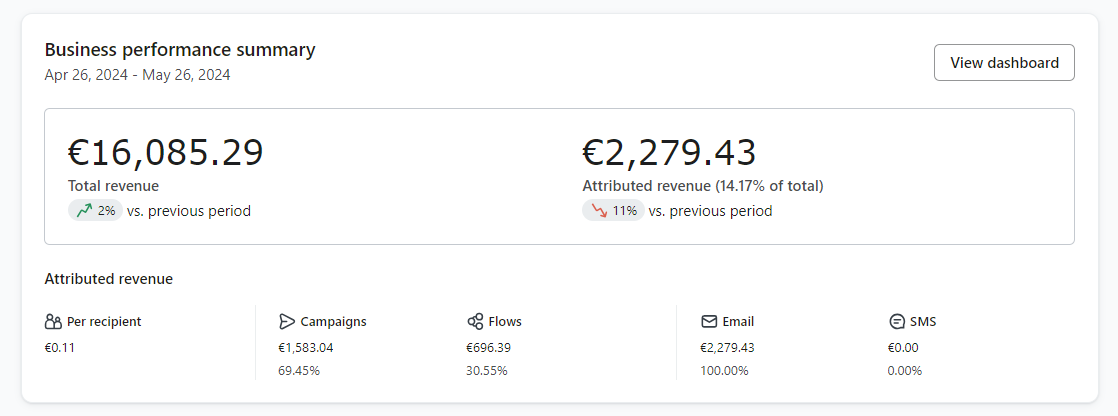Viewport: 1118px width, 416px height.
Task: Click the Campaigns 69.45% percentage
Action: pyautogui.click(x=299, y=371)
